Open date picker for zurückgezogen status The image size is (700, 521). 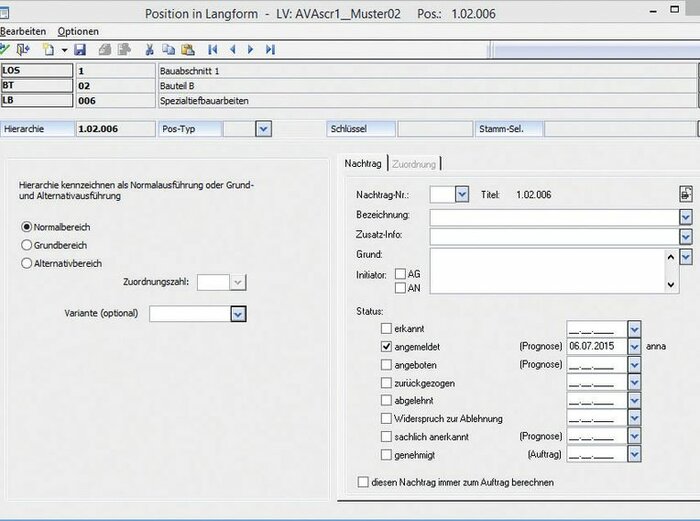click(634, 383)
